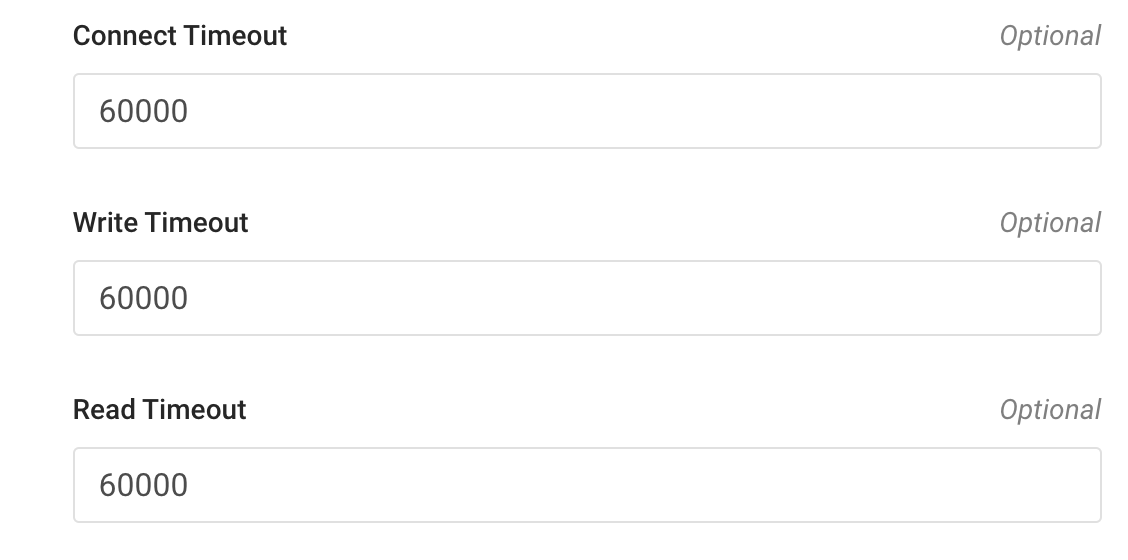
Task: Click the Connect Timeout label
Action: point(180,36)
